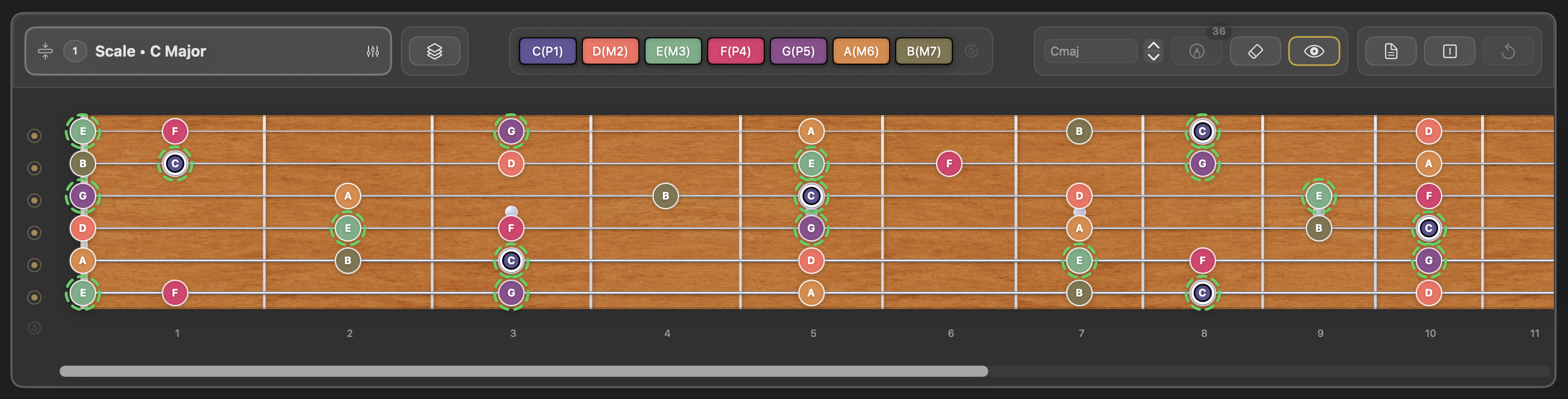Toggle the D string radio indicator
1568x399 pixels.
[34, 232]
